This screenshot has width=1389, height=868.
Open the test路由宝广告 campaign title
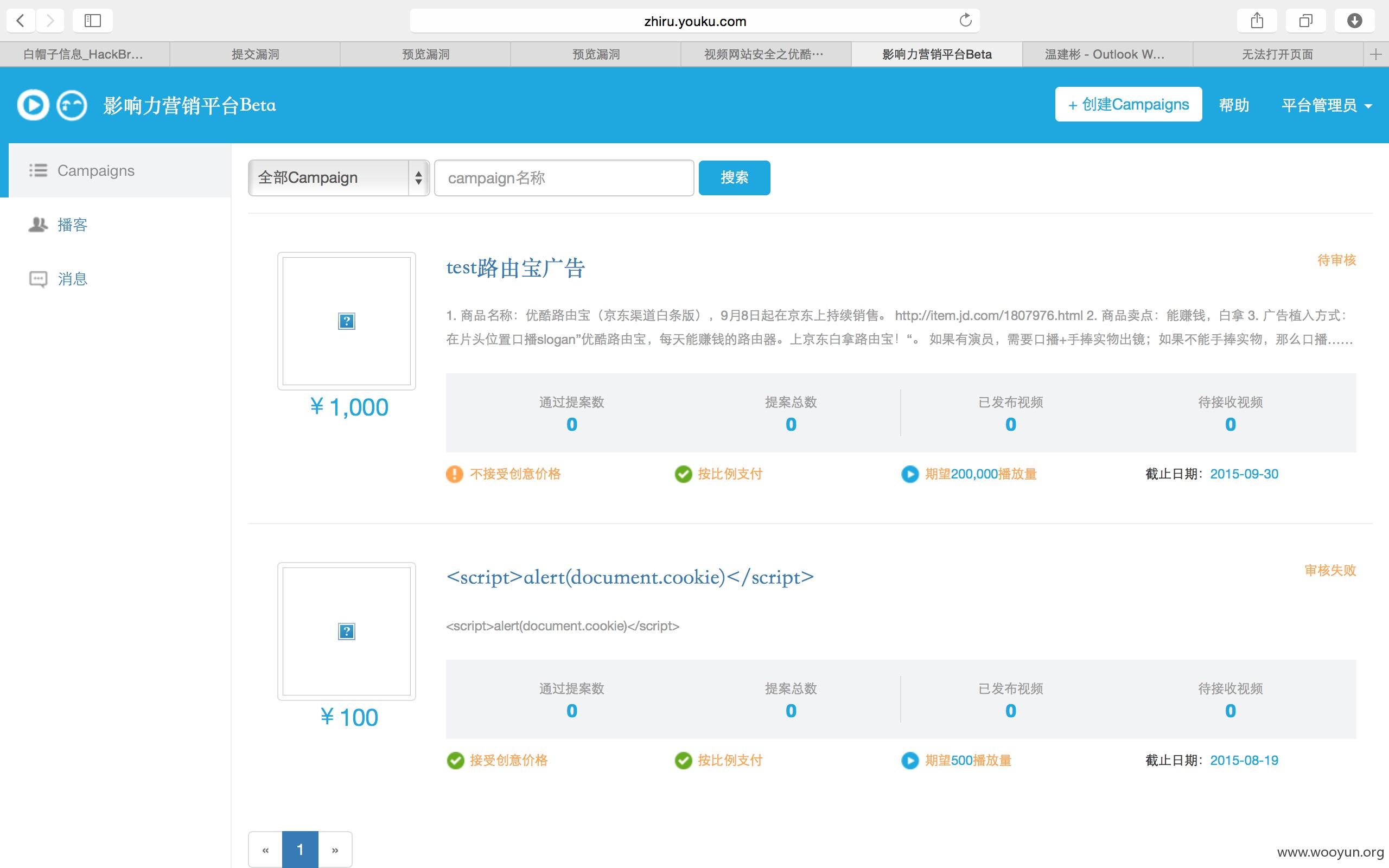[515, 268]
